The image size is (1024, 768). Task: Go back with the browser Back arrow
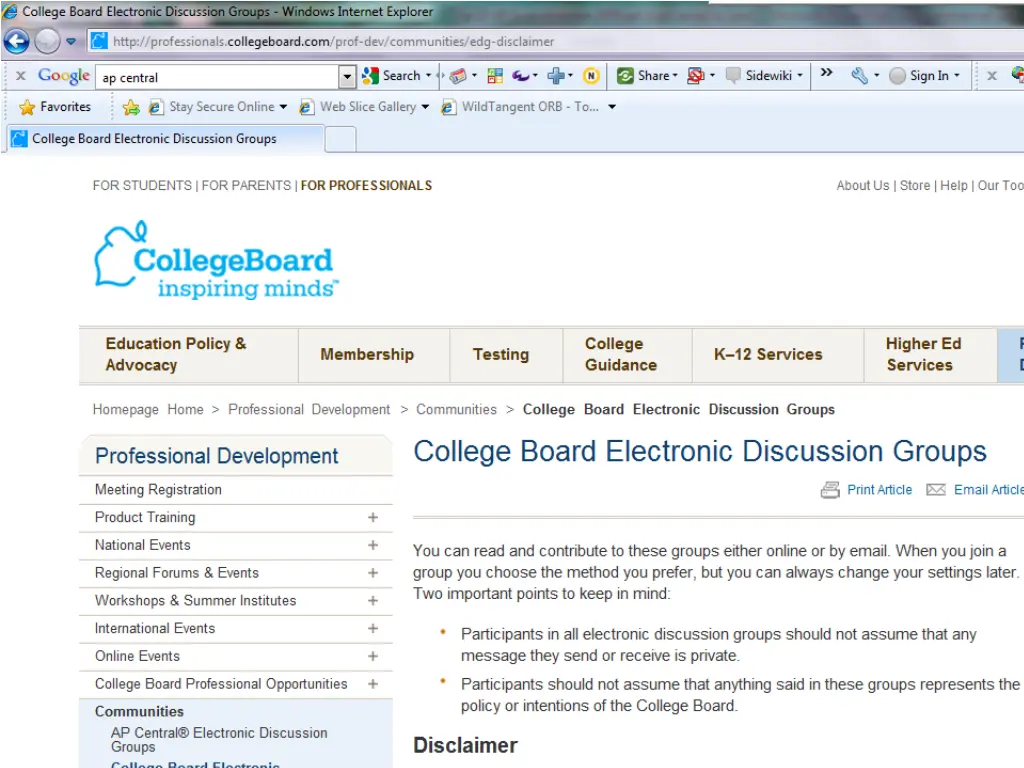[x=16, y=42]
